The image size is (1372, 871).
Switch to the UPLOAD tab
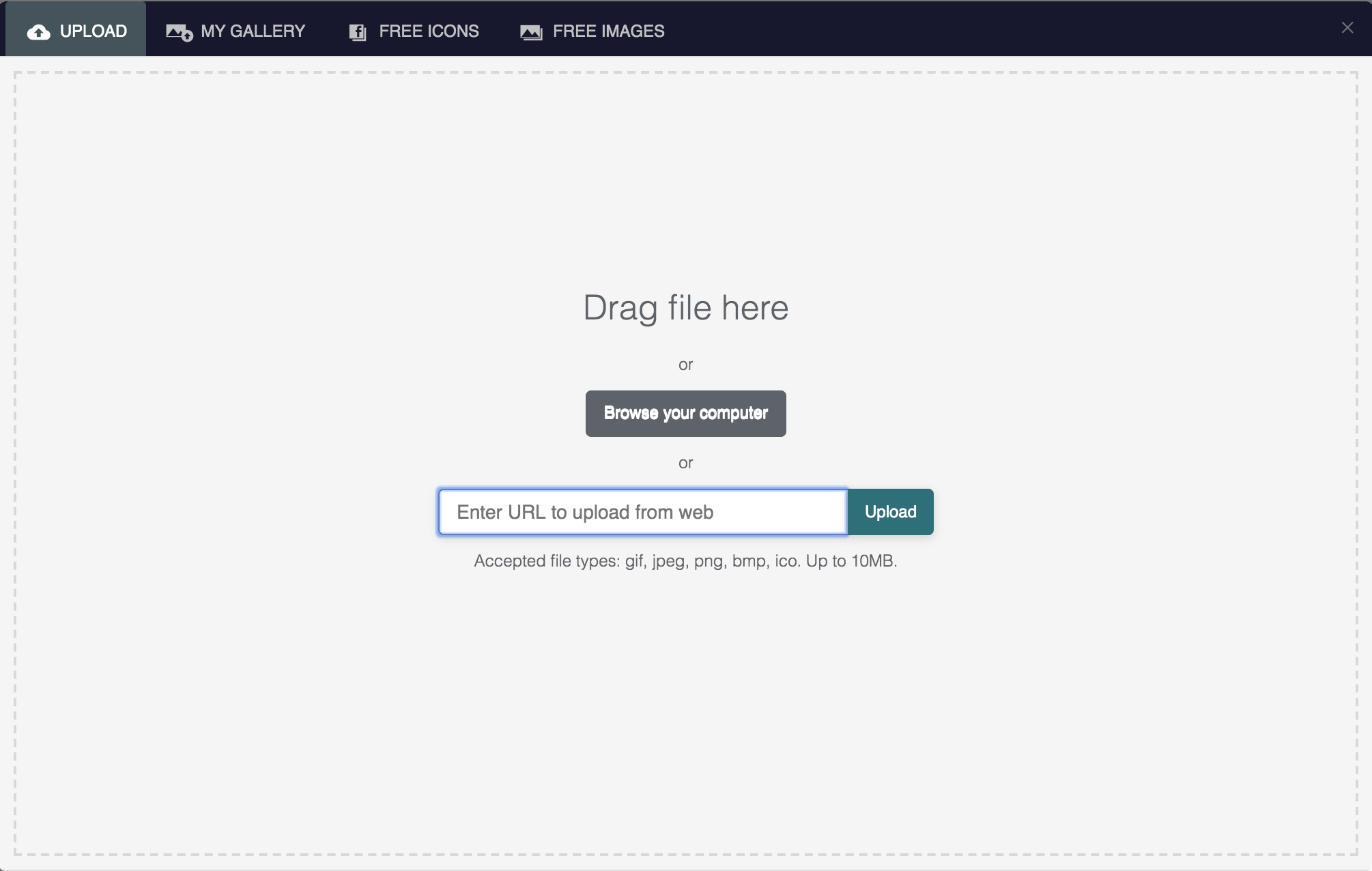(x=76, y=29)
